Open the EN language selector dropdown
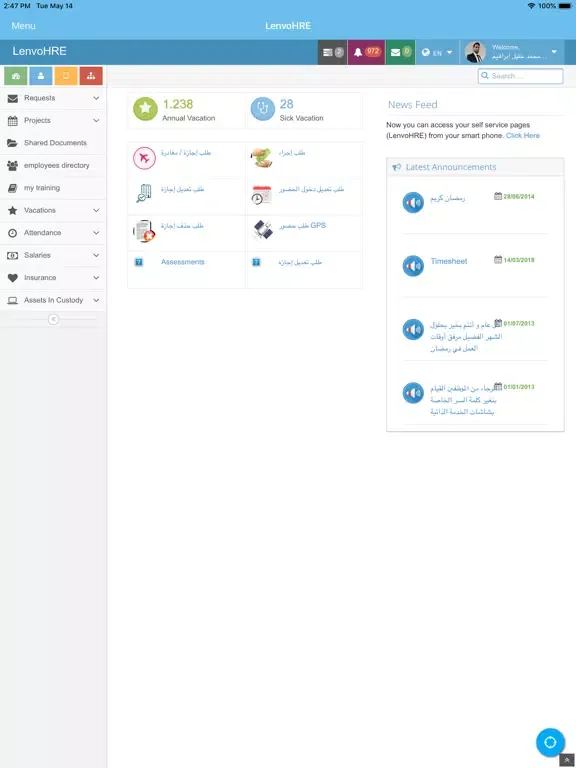The image size is (576, 768). [437, 52]
